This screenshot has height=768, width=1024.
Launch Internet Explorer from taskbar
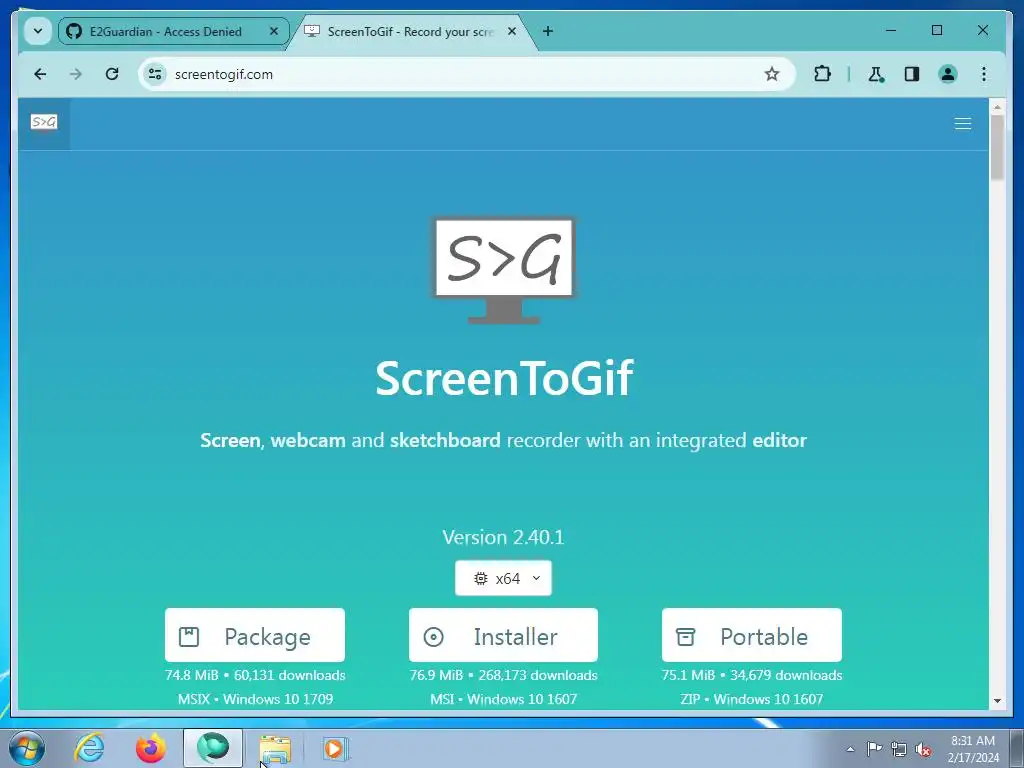(89, 748)
